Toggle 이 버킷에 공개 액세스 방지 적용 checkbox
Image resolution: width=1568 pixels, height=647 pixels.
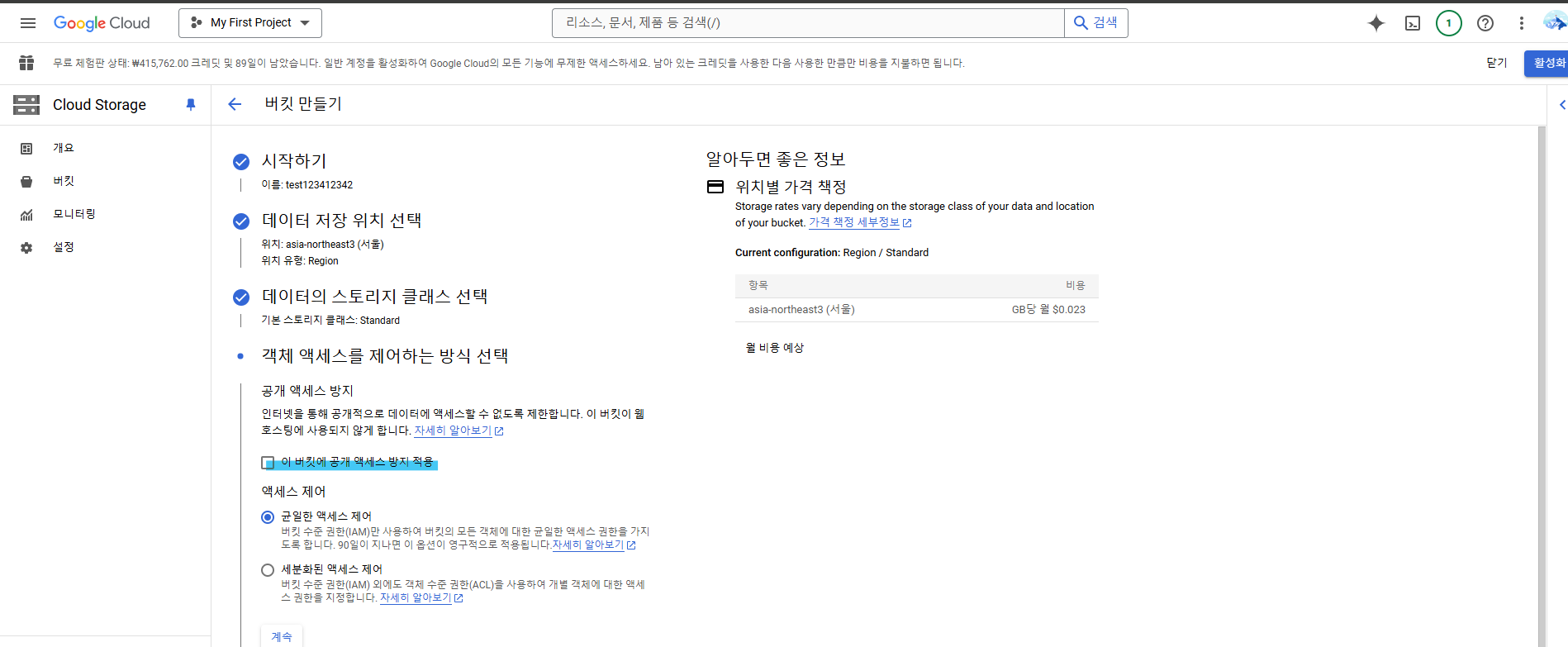click(268, 463)
